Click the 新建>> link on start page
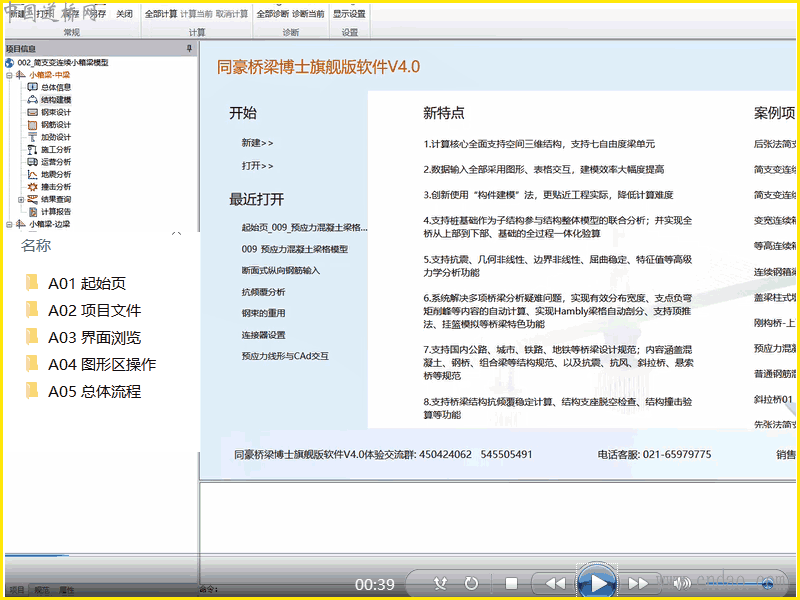The image size is (800, 600). click(257, 143)
